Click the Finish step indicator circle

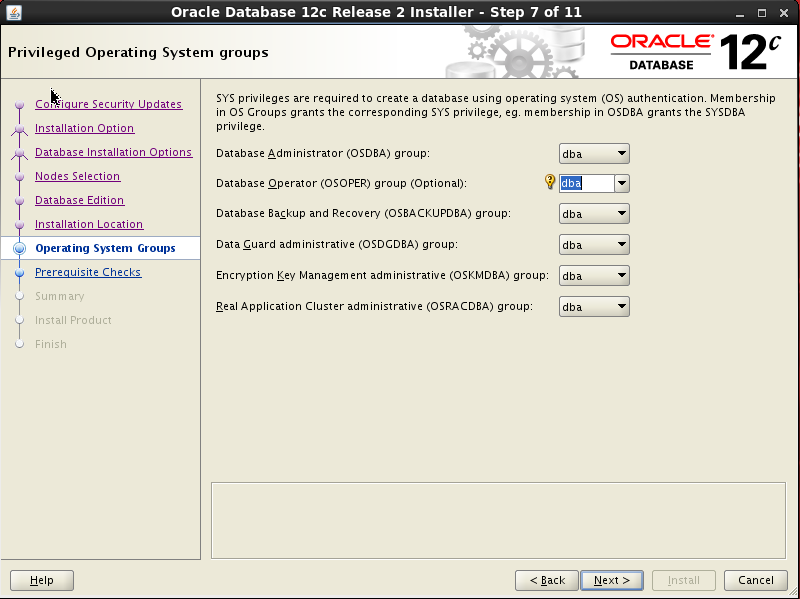coord(20,344)
